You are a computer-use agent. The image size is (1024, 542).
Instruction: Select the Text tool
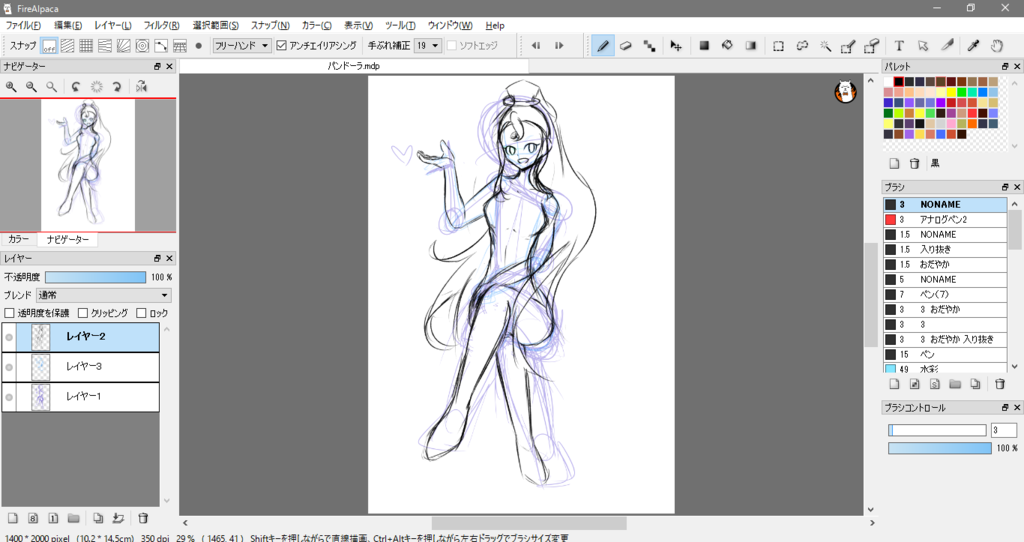coord(899,46)
